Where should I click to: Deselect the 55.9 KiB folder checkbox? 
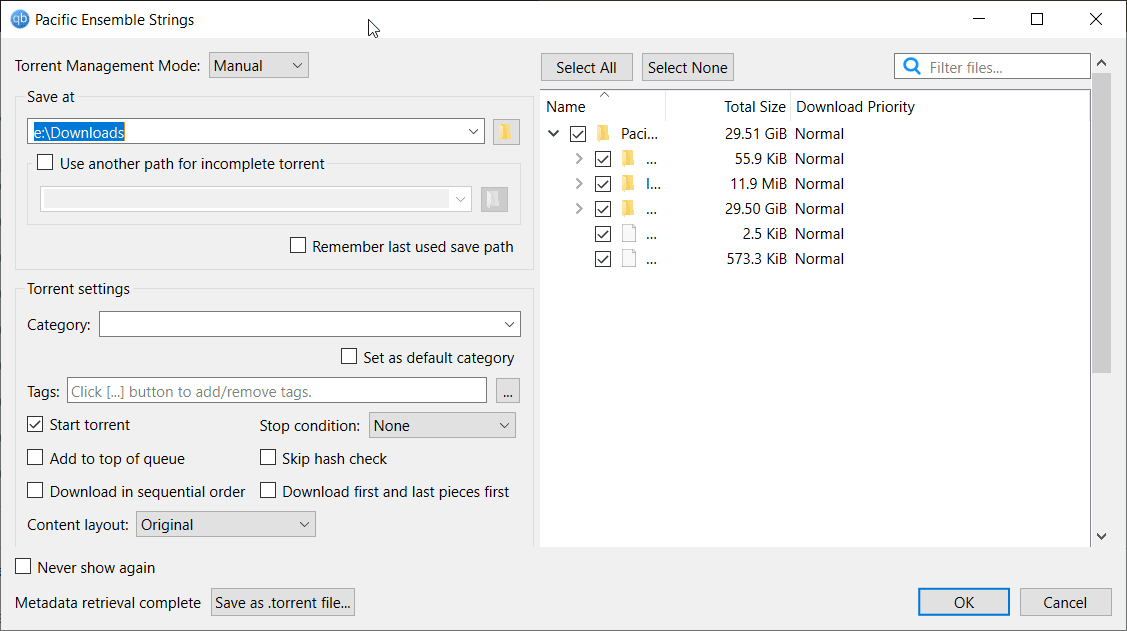tap(603, 159)
